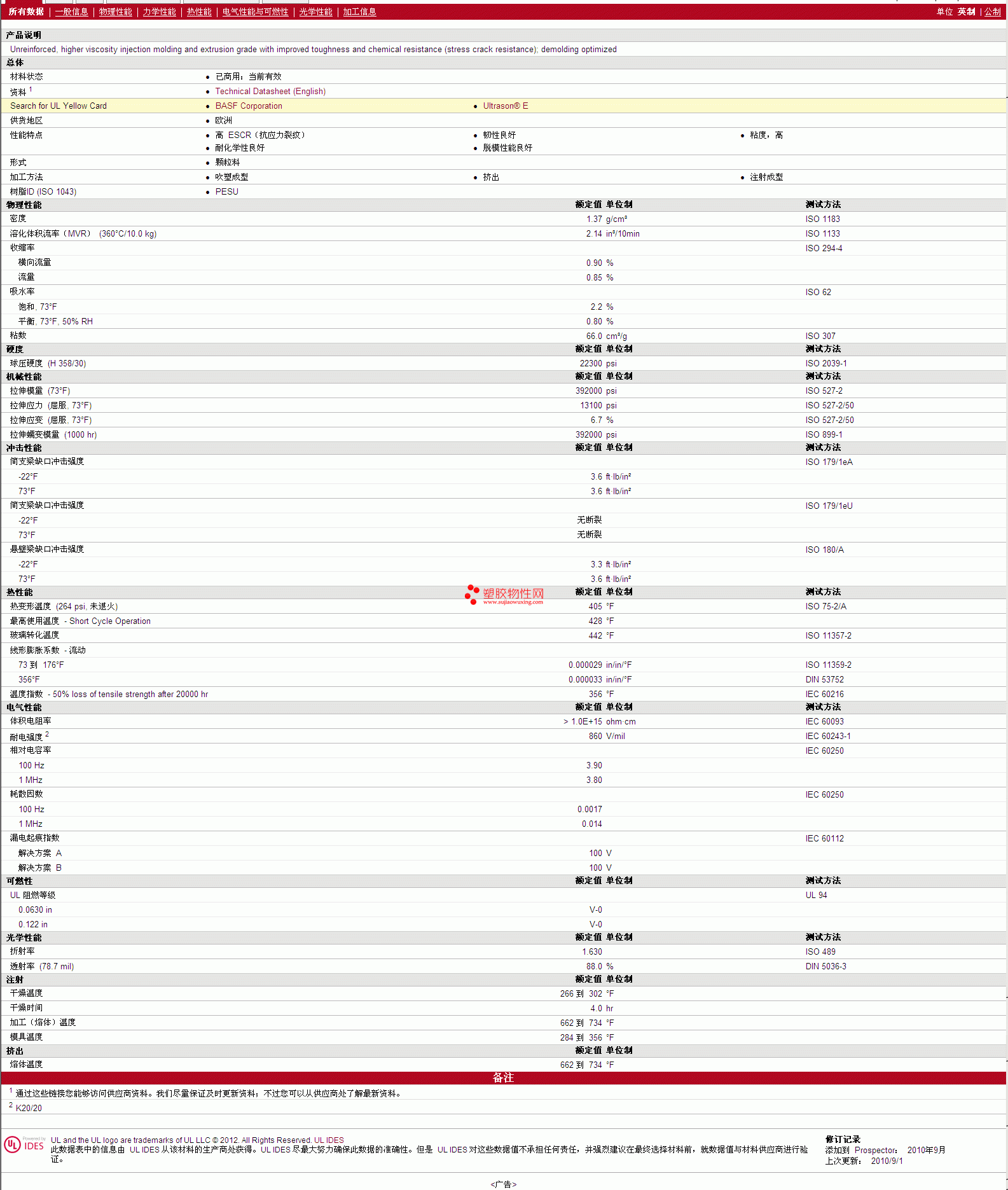The height and width of the screenshot is (1190, 1008).
Task: Open Technical Datasheet (English) link
Action: click(x=270, y=91)
